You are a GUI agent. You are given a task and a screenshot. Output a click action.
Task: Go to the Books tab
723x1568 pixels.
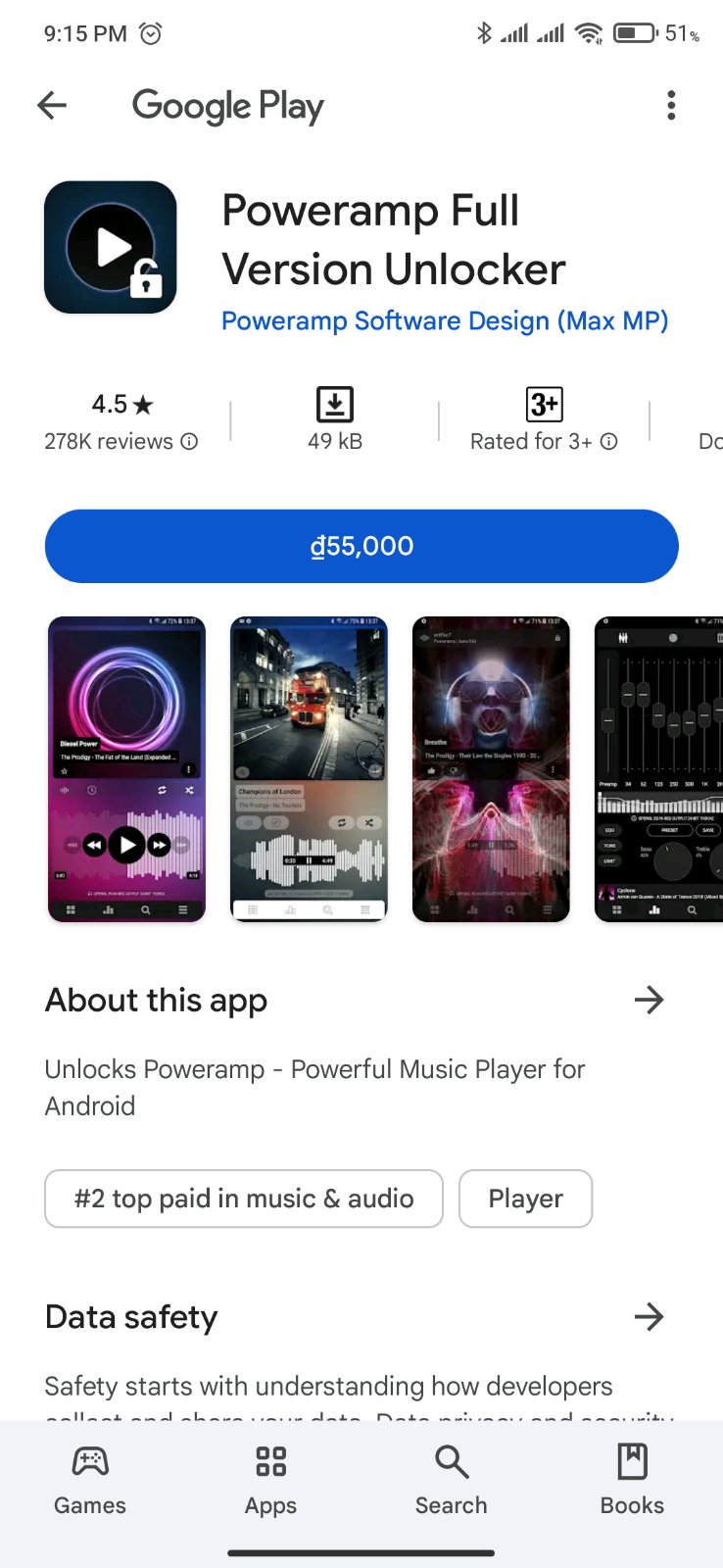pos(632,1480)
